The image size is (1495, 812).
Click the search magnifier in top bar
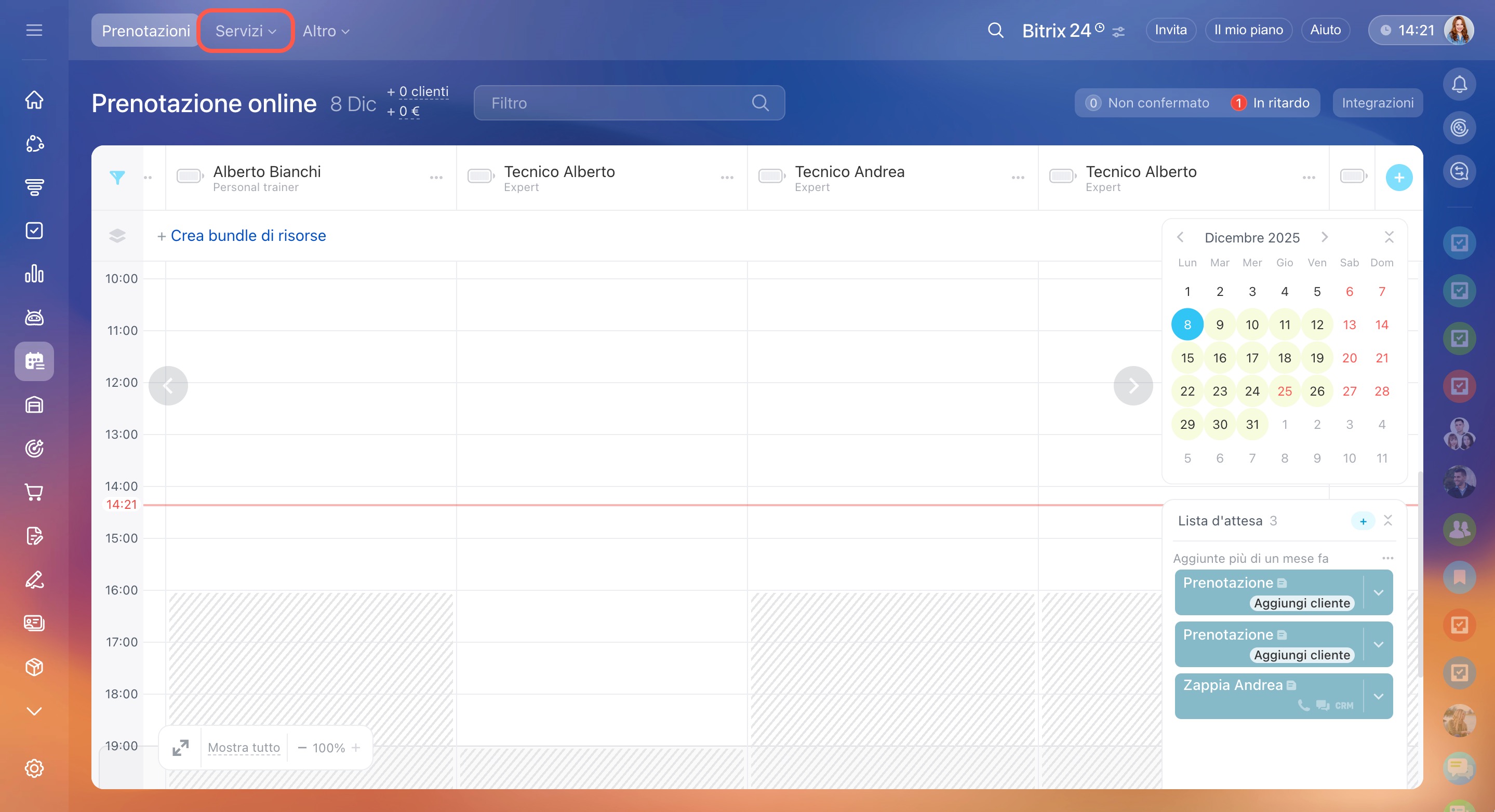(x=995, y=30)
